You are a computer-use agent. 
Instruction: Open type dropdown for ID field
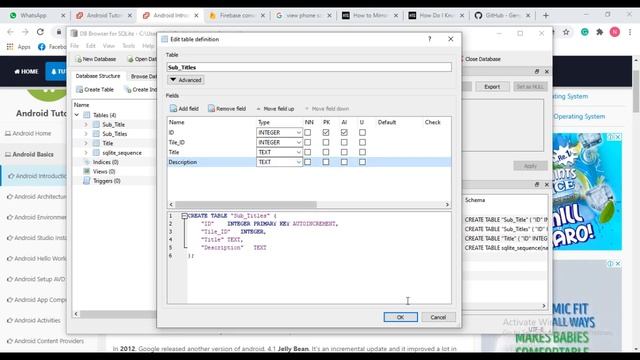pos(279,133)
